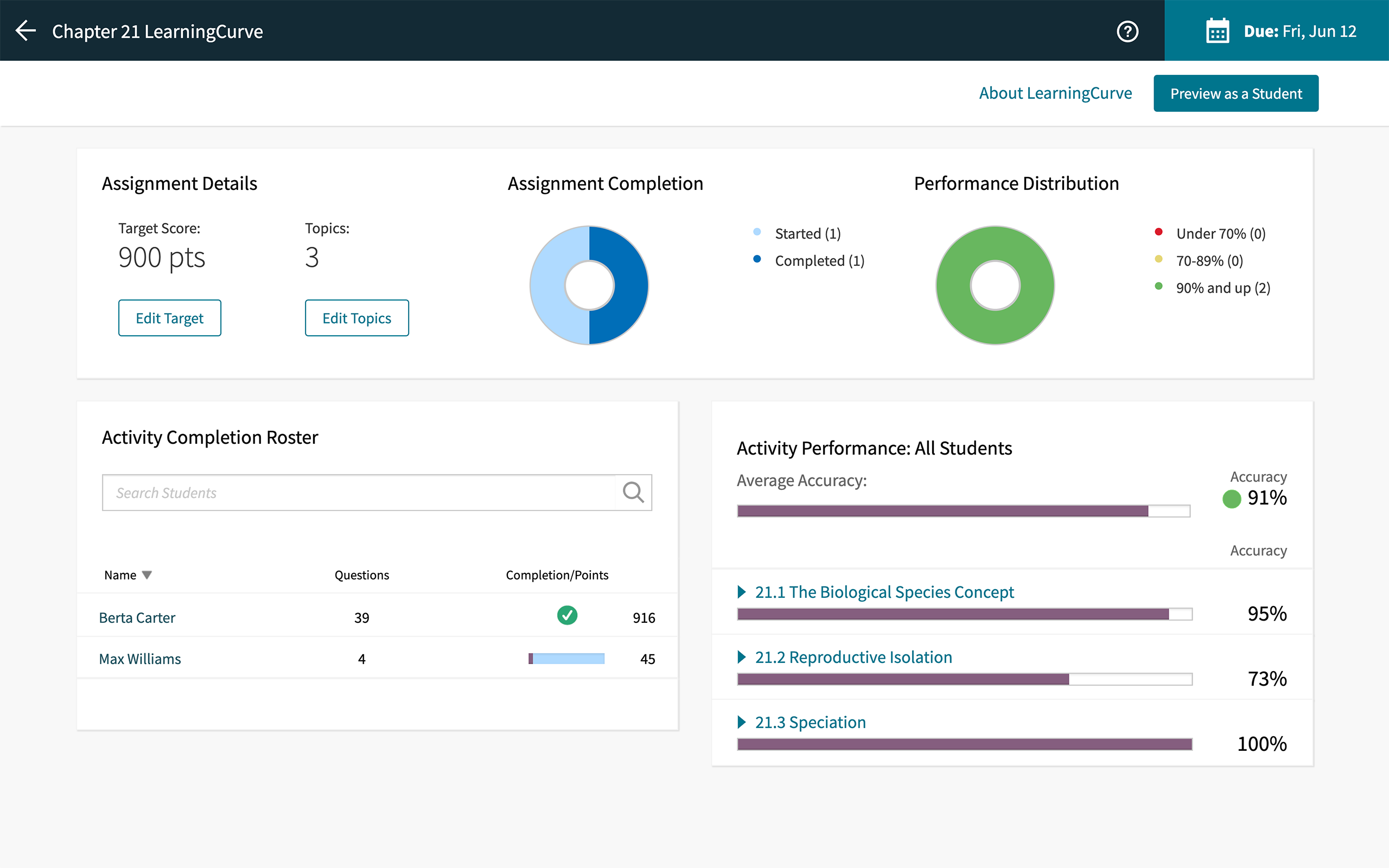The width and height of the screenshot is (1389, 868).
Task: Open the help question mark icon
Action: click(1127, 31)
